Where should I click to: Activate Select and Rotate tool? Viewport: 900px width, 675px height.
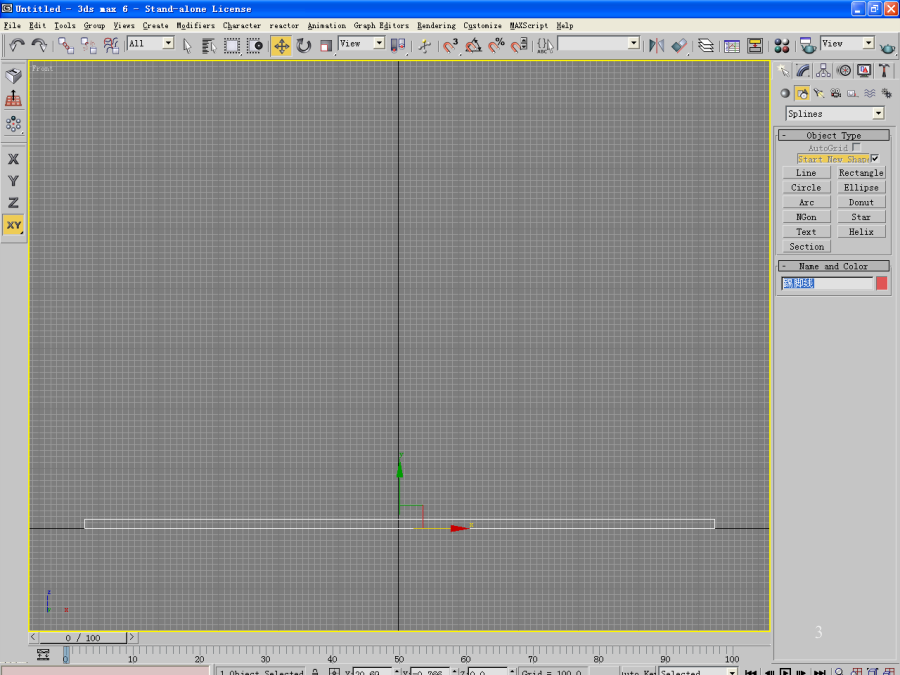[x=304, y=45]
